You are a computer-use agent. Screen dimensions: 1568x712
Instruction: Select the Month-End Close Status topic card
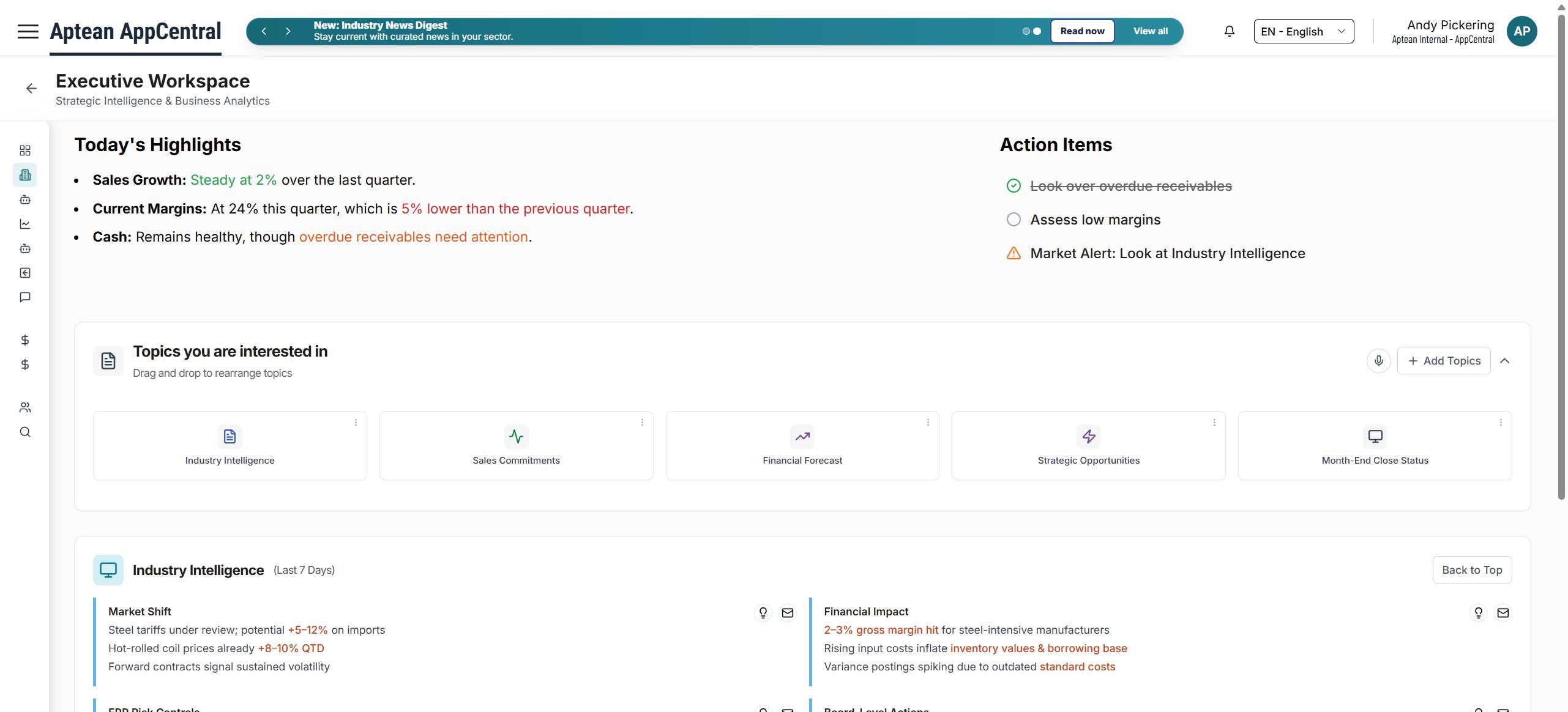click(1375, 445)
